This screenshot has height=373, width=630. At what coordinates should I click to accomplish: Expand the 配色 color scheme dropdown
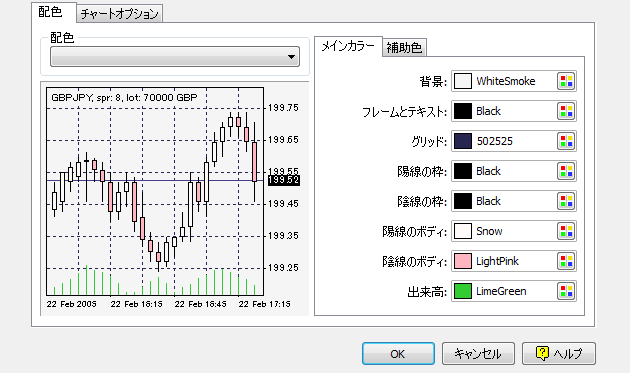(175, 57)
